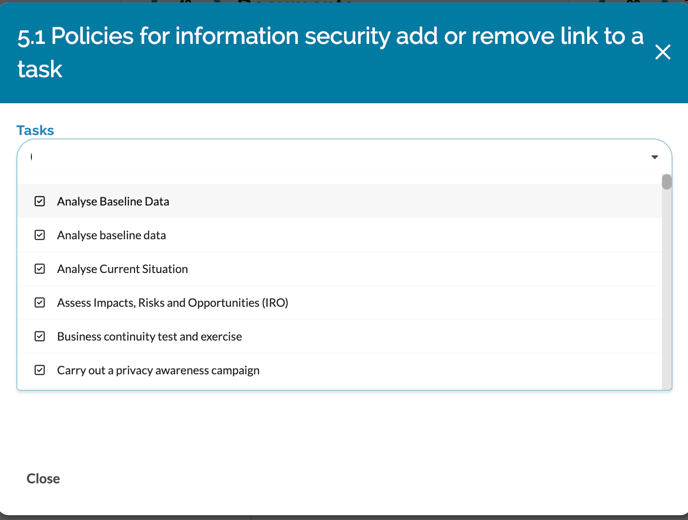Click lower scrollbar track of task list
This screenshot has width=688, height=520.
[667, 330]
